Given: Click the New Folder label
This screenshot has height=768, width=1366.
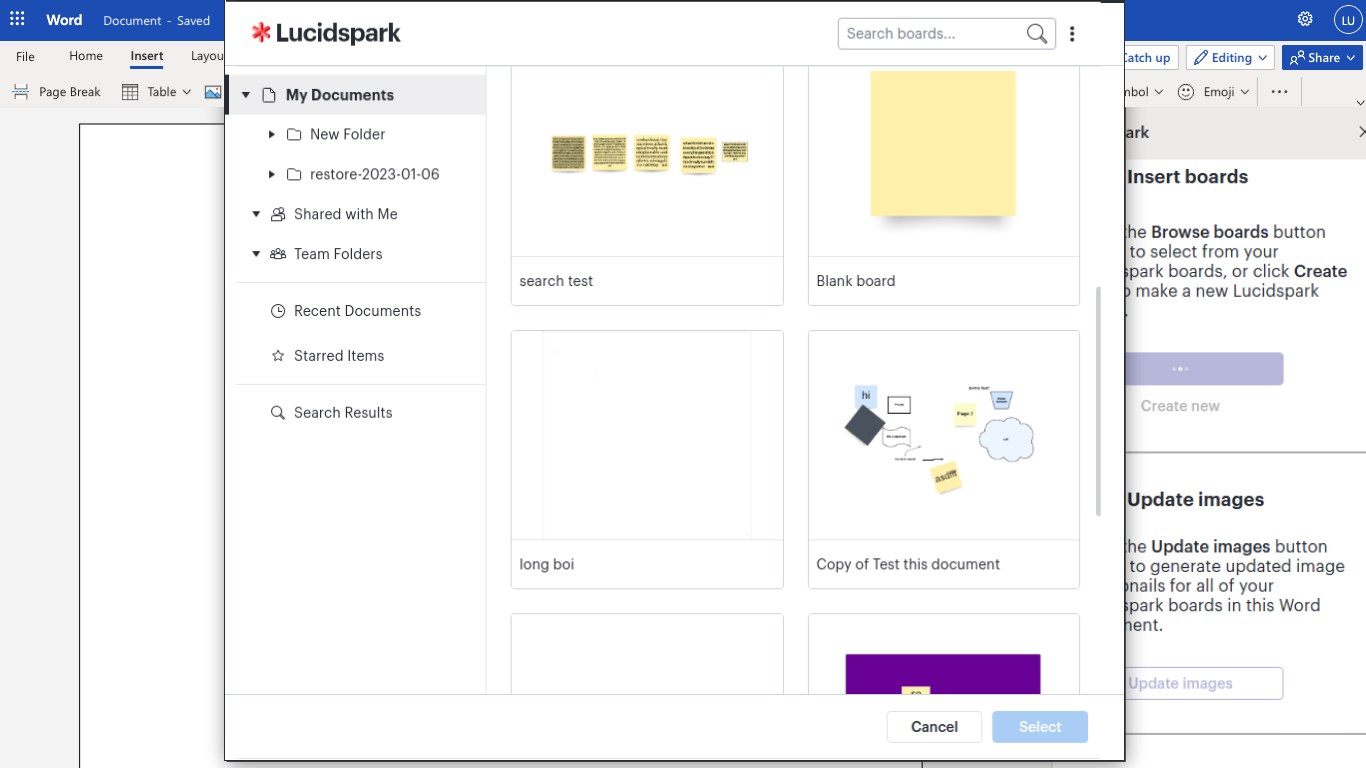Looking at the screenshot, I should [x=347, y=134].
